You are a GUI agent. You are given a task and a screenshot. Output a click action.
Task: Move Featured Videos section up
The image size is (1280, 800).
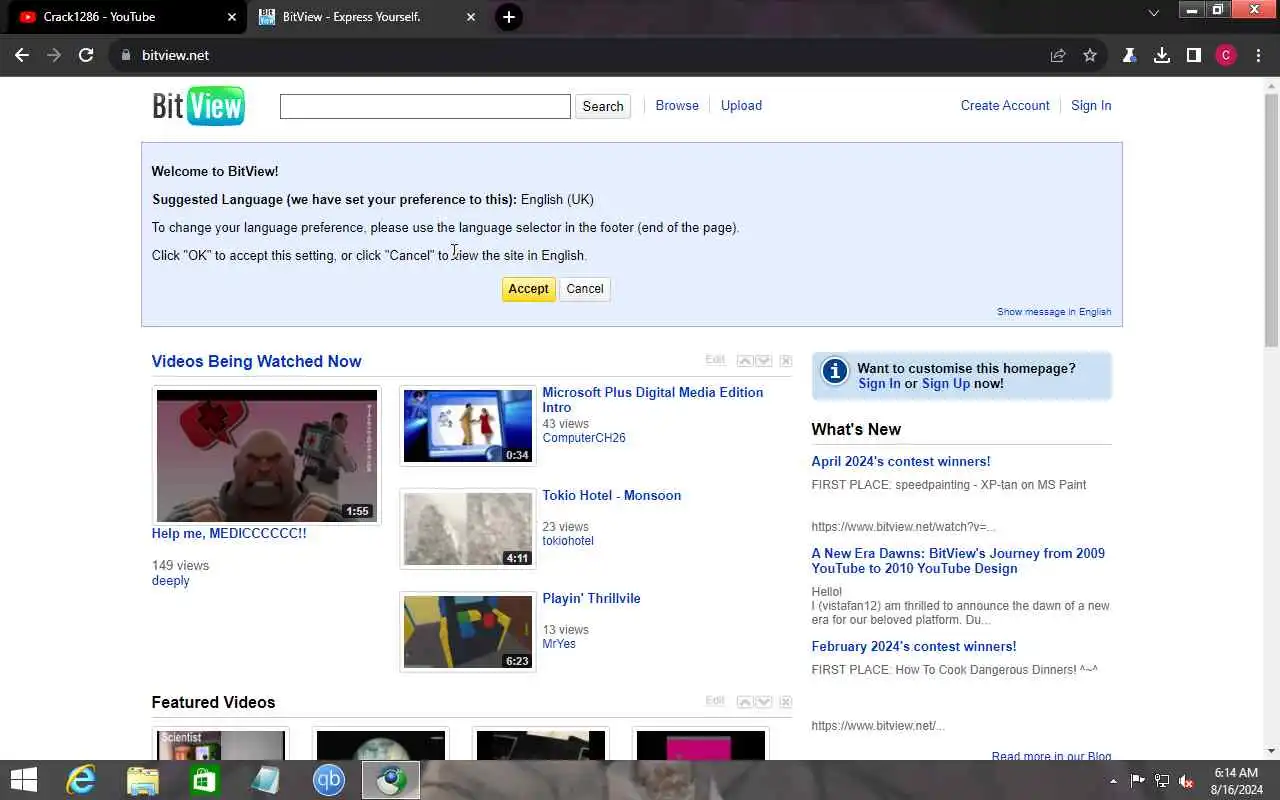(745, 702)
